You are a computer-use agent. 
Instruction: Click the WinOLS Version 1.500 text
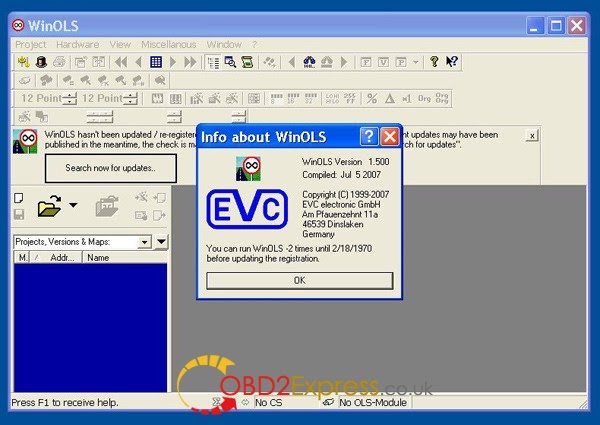(346, 162)
